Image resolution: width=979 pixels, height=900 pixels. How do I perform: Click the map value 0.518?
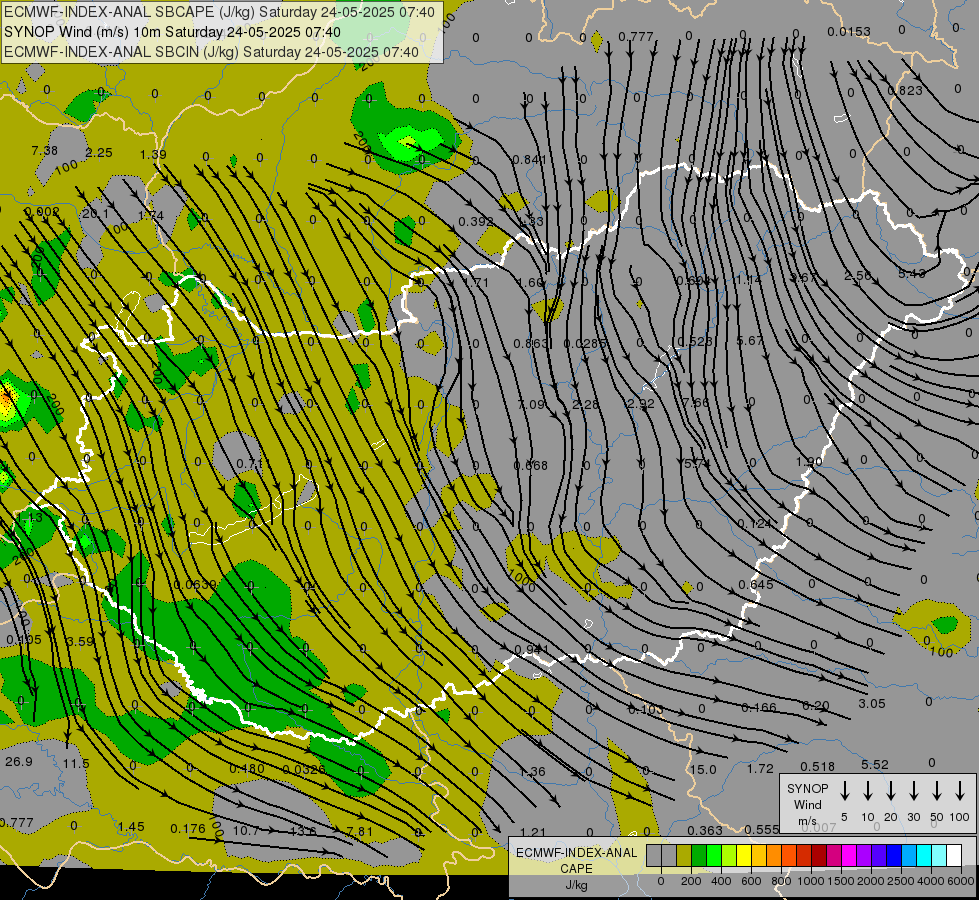pyautogui.click(x=817, y=766)
